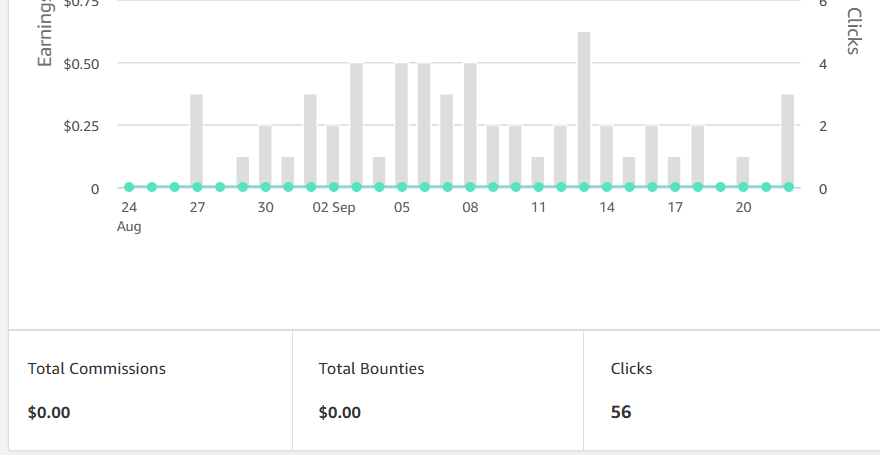This screenshot has height=455, width=880.
Task: Open the Total Bounties summary tile
Action: (x=438, y=390)
